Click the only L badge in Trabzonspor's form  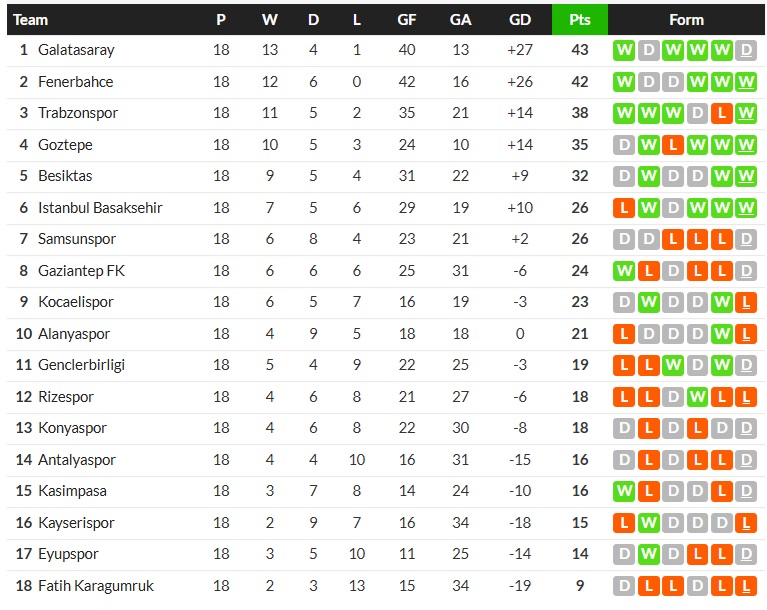721,113
